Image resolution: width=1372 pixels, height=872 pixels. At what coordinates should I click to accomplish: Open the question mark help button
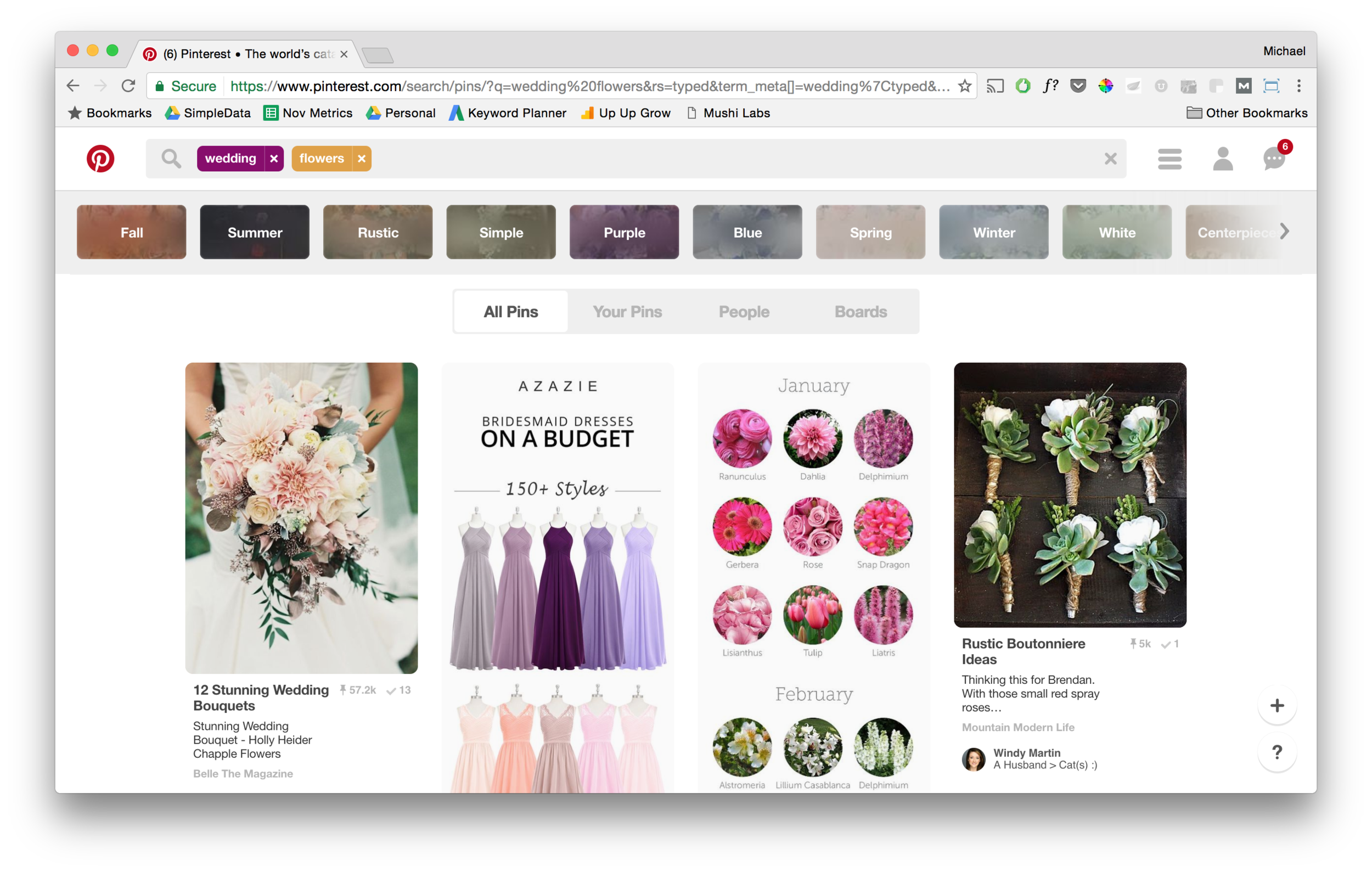pyautogui.click(x=1277, y=752)
